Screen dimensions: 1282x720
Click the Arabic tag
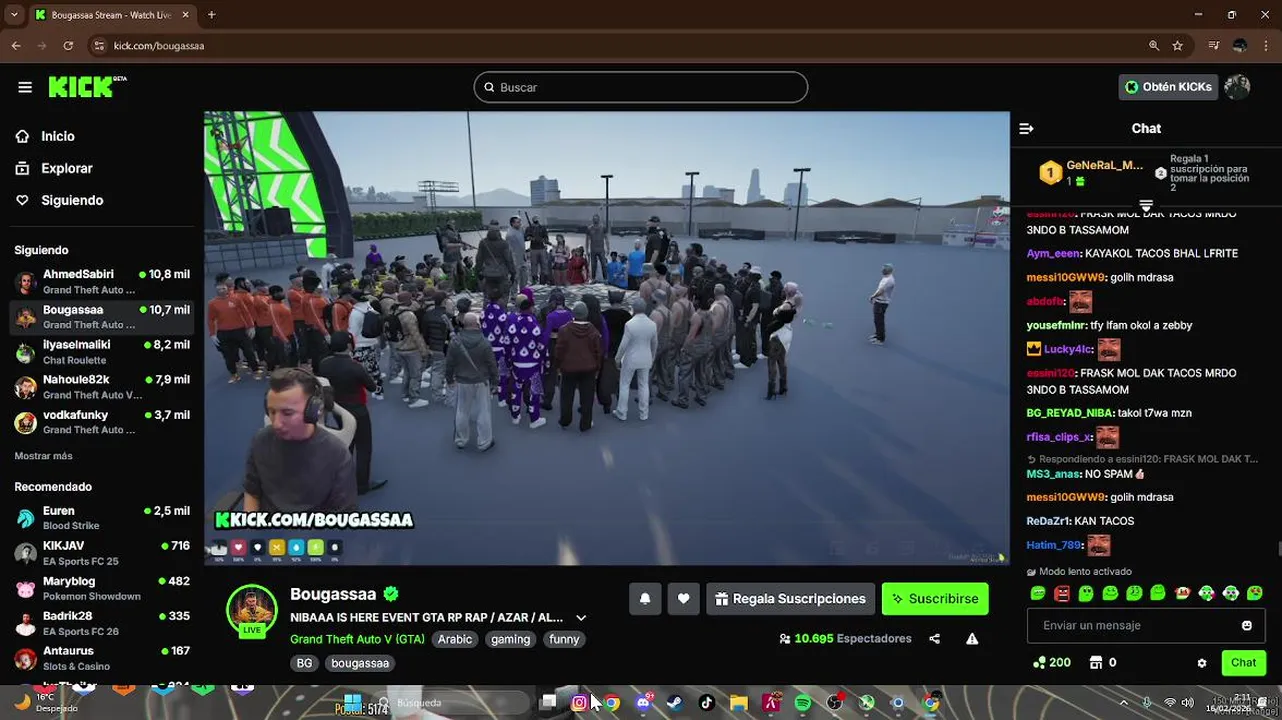454,639
